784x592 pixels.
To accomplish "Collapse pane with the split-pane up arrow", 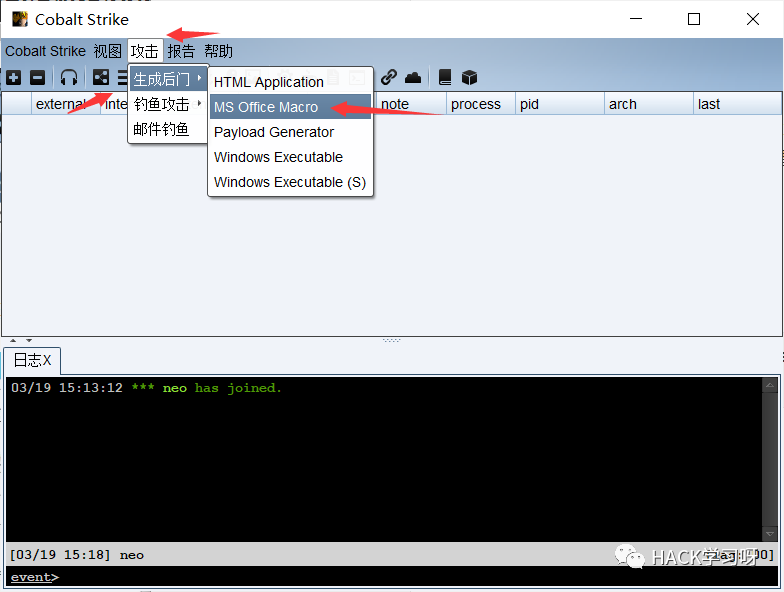I will [13, 340].
